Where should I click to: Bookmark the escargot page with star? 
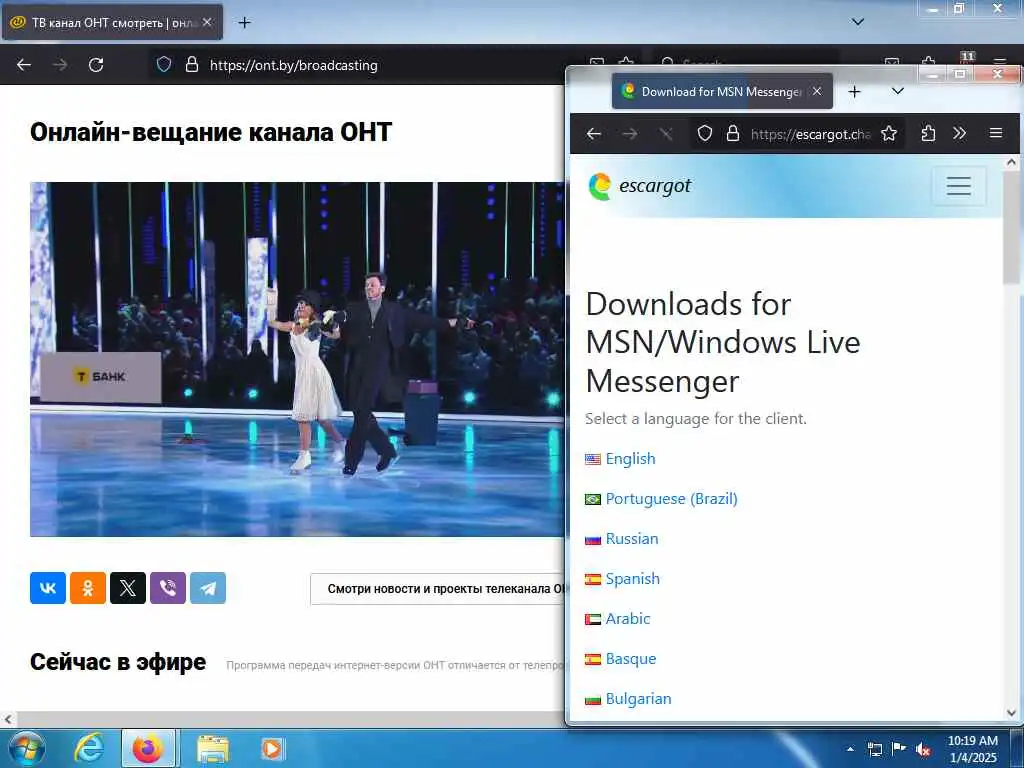click(889, 134)
